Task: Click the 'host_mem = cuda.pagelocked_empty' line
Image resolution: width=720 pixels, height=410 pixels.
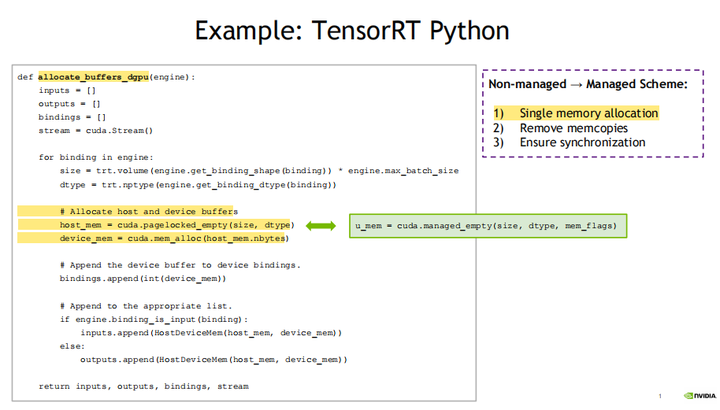Action: (177, 225)
